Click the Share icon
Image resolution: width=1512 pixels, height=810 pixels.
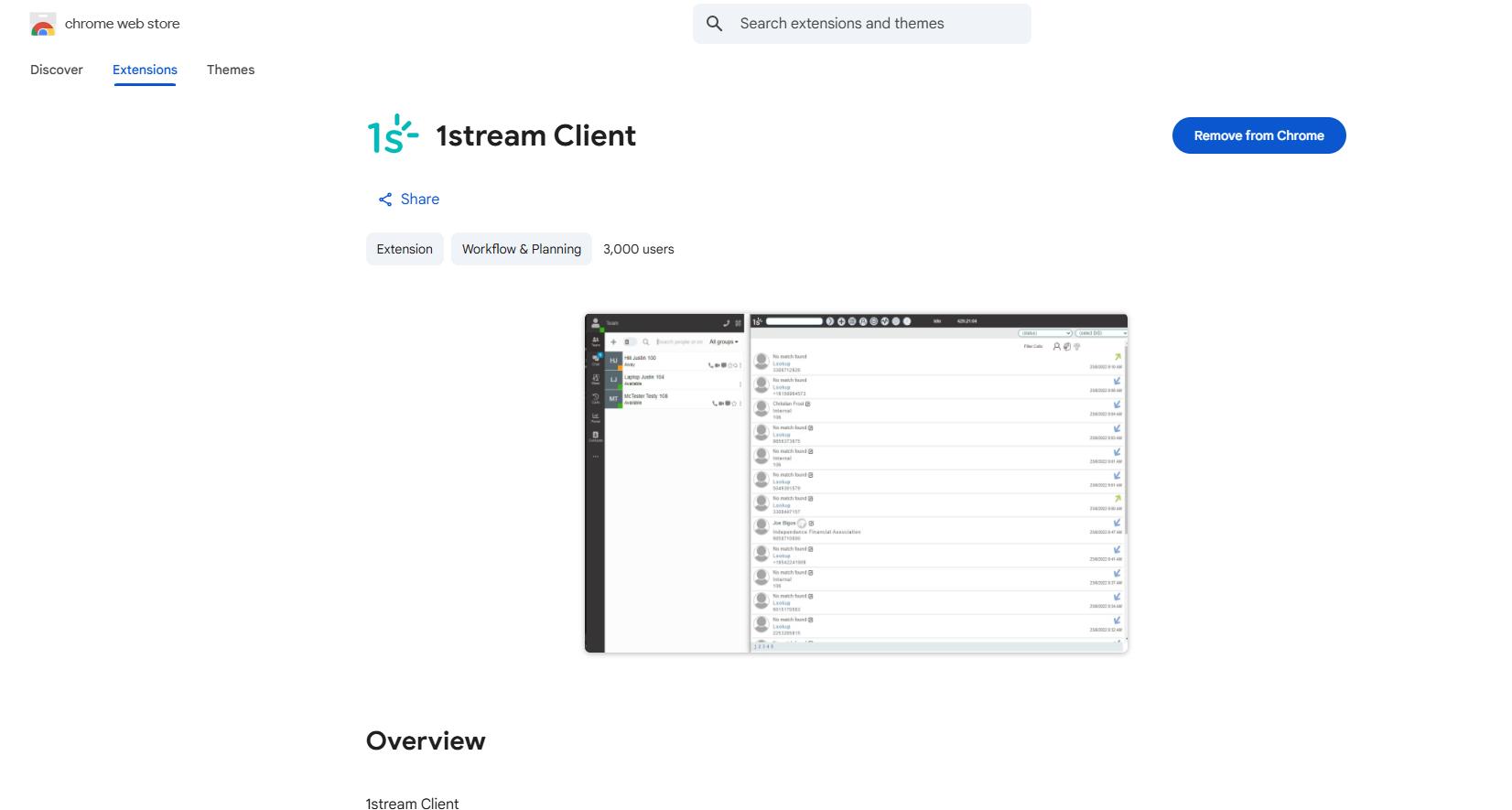coord(385,200)
